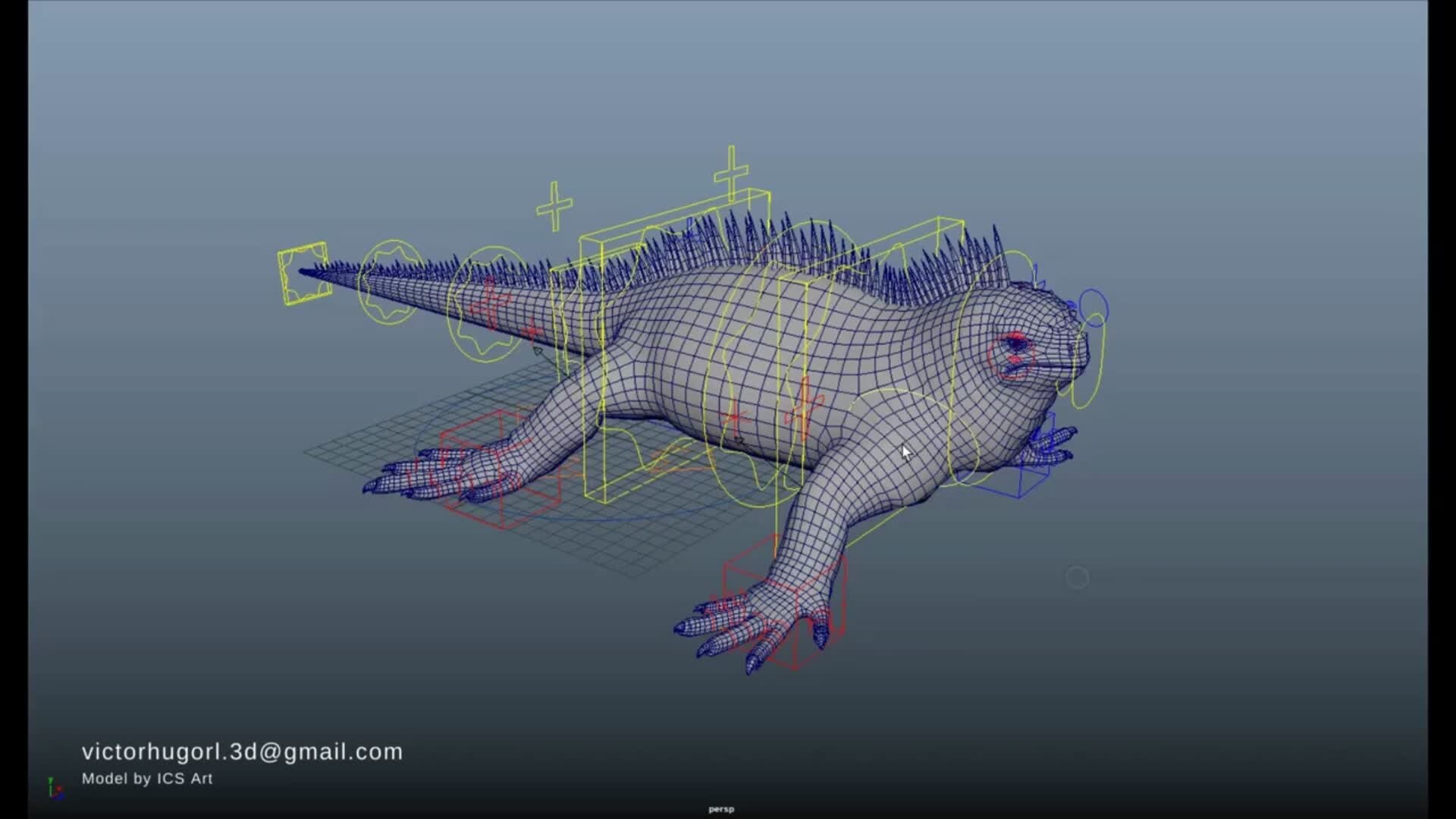Click the victorhugorl.3d@gmail.com email text
1456x819 pixels.
(x=241, y=752)
